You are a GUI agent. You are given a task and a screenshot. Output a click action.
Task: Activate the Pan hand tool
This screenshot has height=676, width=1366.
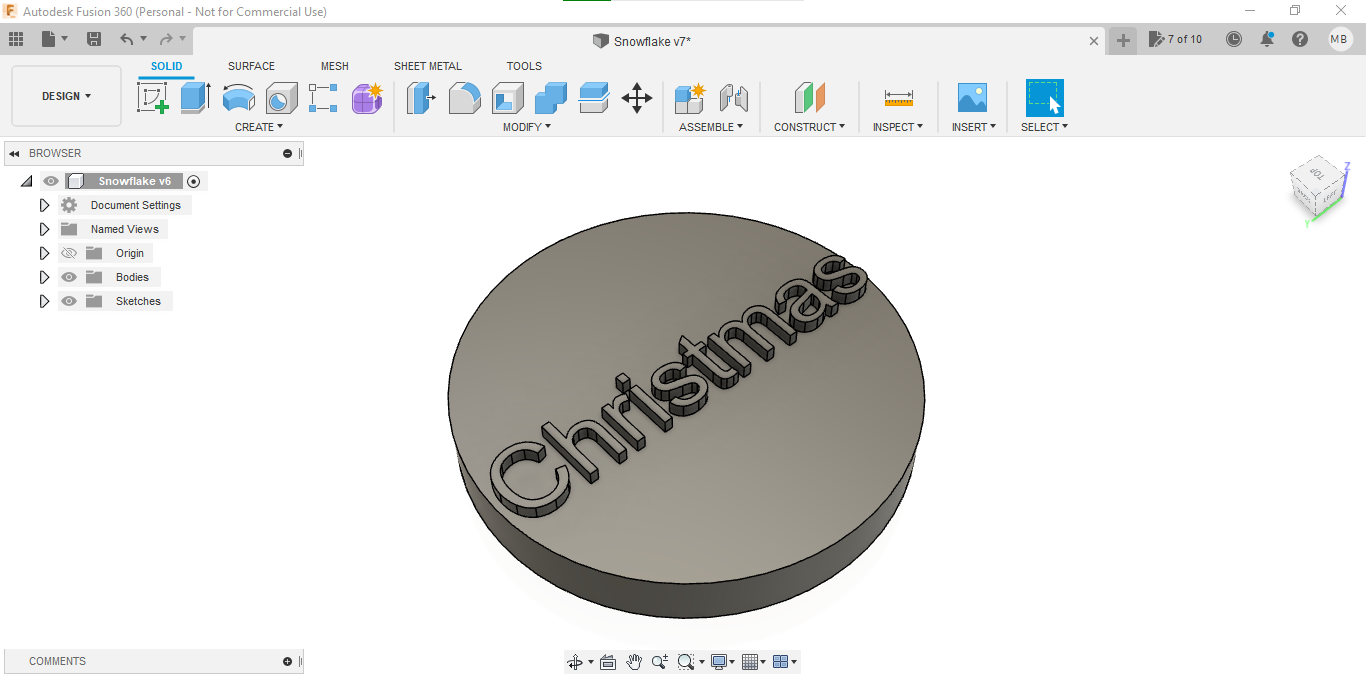click(x=634, y=662)
